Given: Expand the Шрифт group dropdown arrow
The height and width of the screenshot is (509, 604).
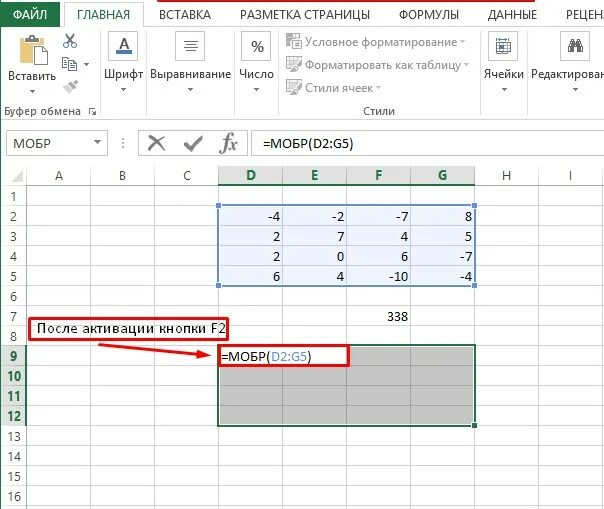Looking at the screenshot, I should tap(123, 89).
